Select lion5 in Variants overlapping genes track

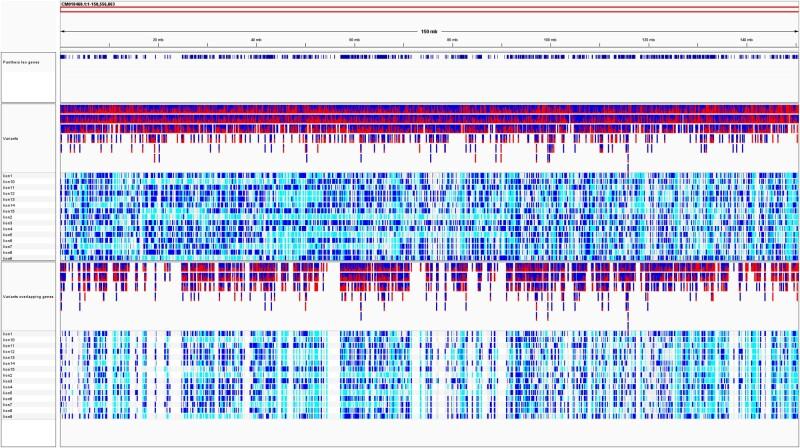pyautogui.click(x=7, y=393)
